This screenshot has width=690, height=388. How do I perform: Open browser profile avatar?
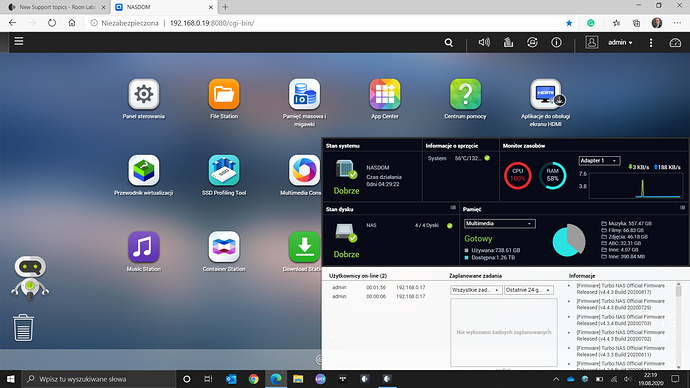pos(657,23)
